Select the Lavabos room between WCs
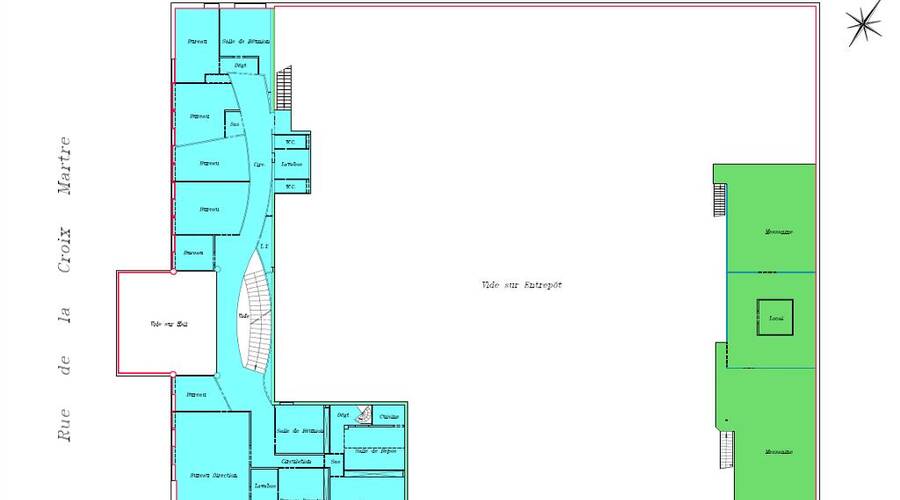Image resolution: width=900 pixels, height=500 pixels. pos(291,163)
